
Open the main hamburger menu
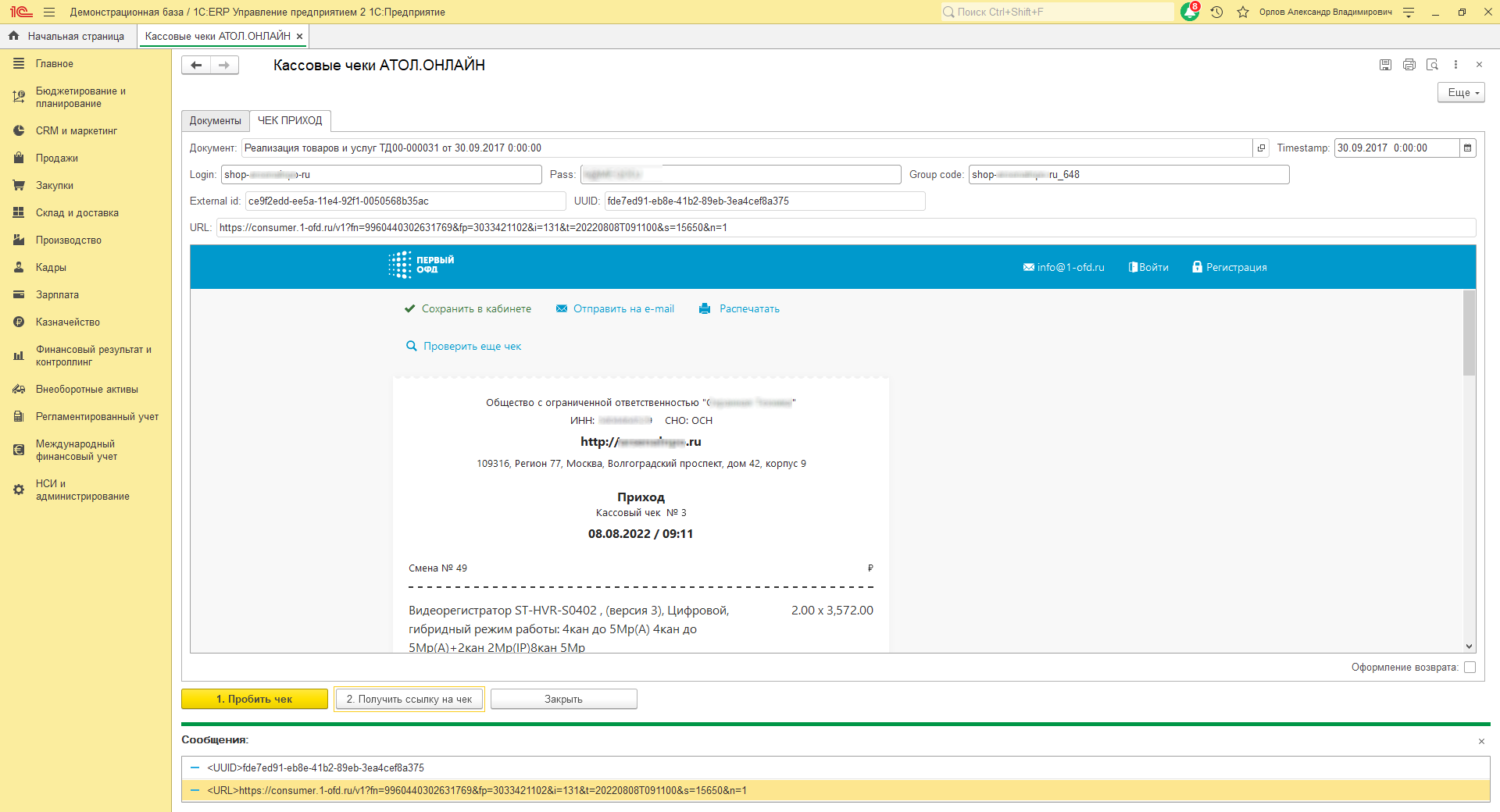[x=49, y=12]
